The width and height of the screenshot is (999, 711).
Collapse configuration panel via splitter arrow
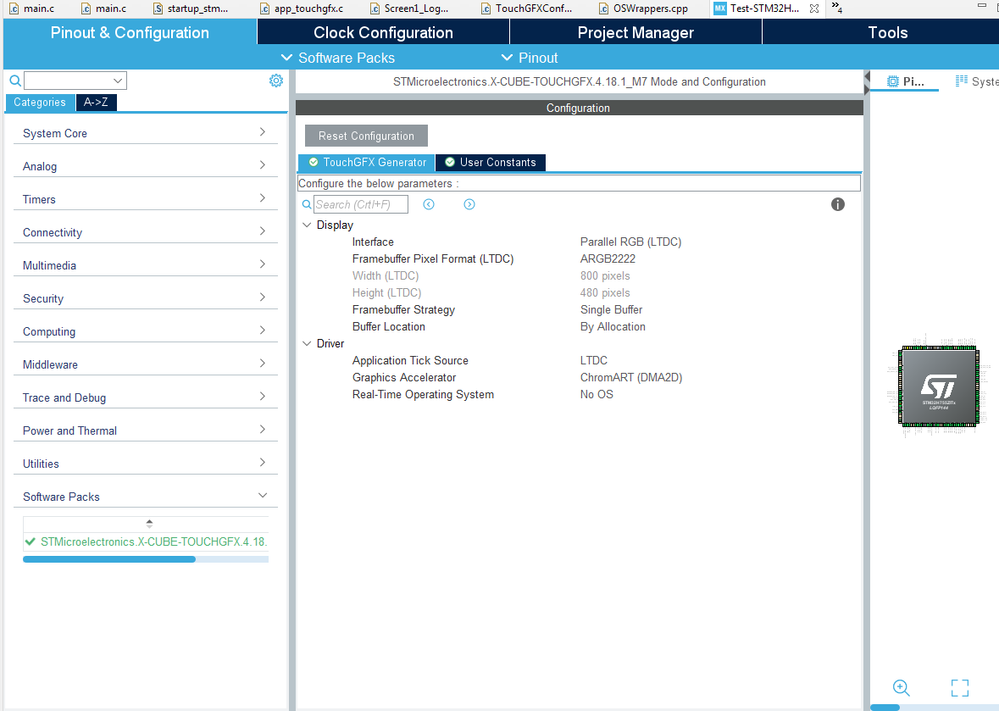pyautogui.click(x=866, y=76)
